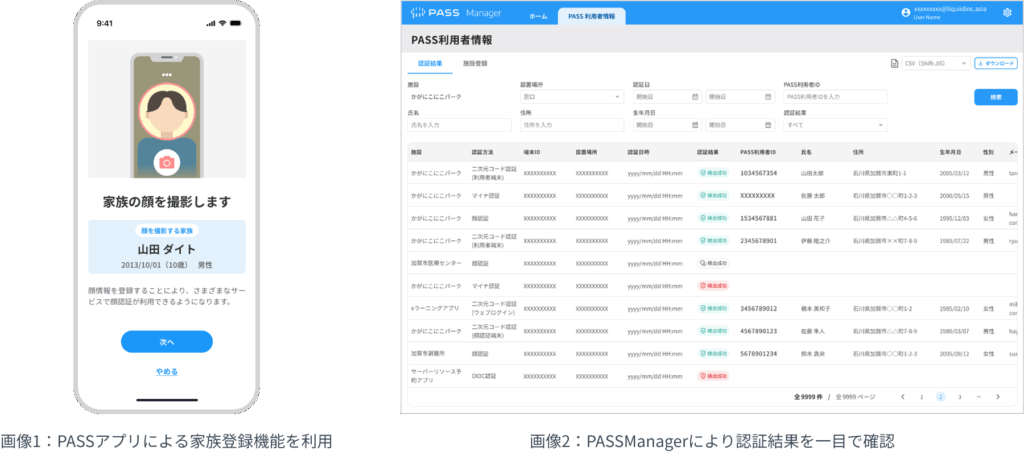Open the 認証結果 すべて dropdown
The height and width of the screenshot is (455, 1024).
[835, 124]
